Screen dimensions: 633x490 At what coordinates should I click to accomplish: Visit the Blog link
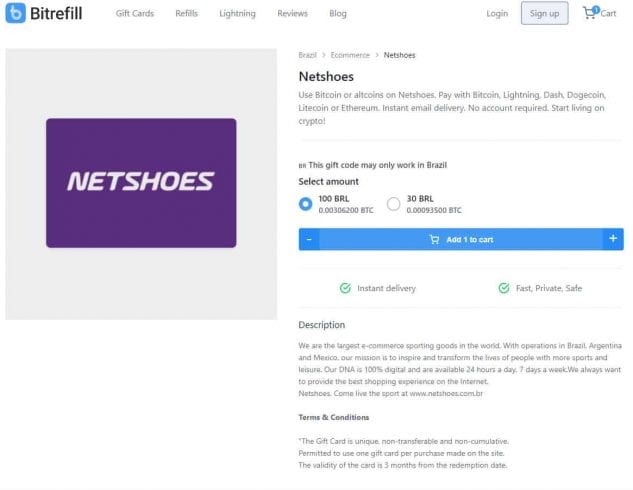338,13
